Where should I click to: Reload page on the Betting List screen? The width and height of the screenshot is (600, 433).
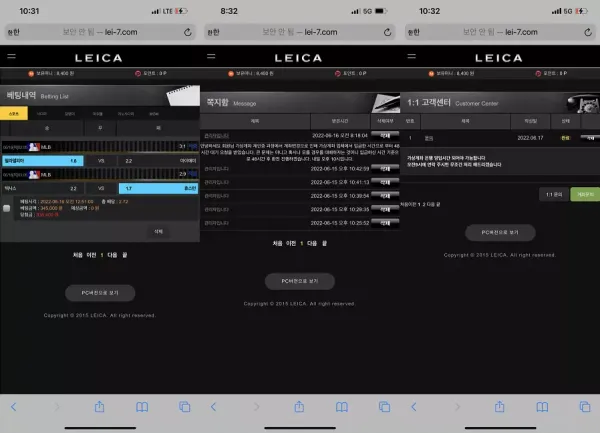click(188, 32)
